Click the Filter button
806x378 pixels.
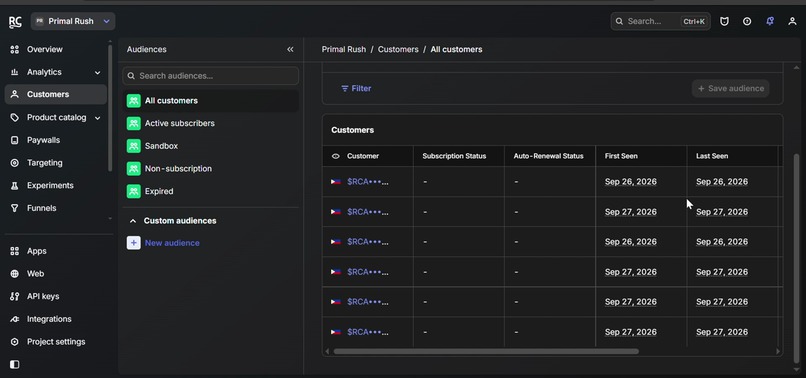click(x=356, y=88)
